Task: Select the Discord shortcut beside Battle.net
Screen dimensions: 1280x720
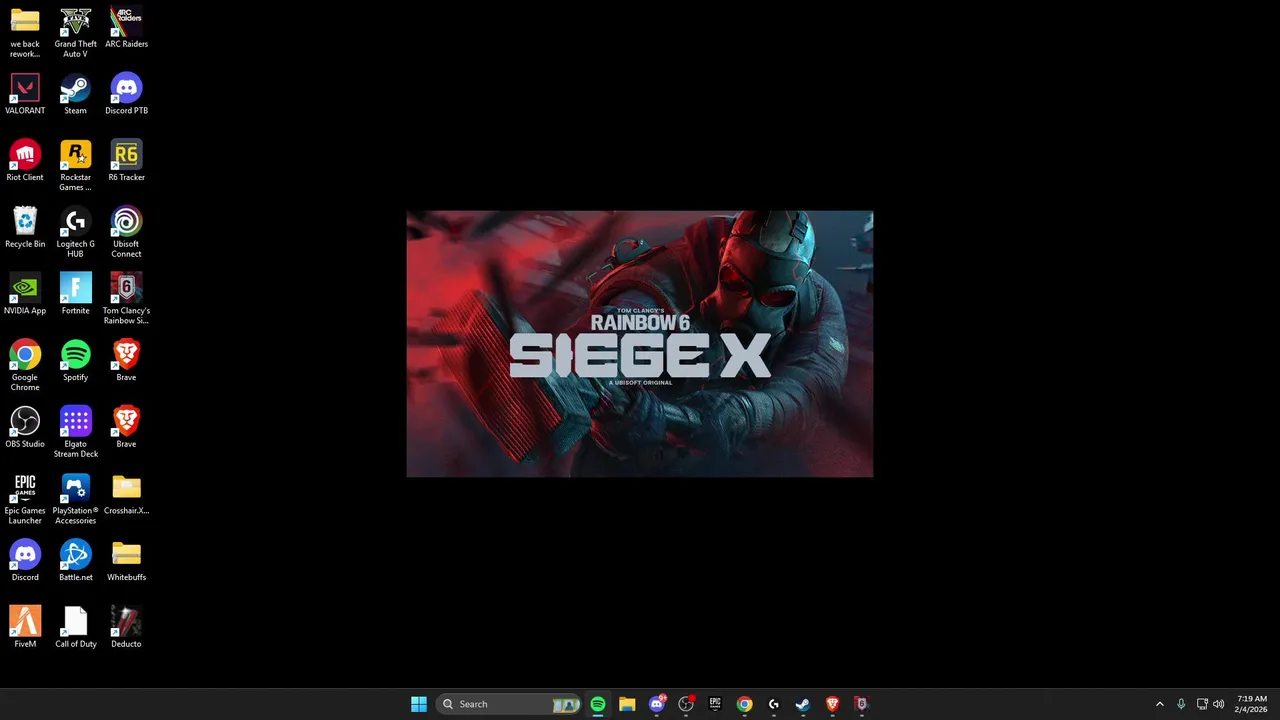Action: tap(25, 561)
